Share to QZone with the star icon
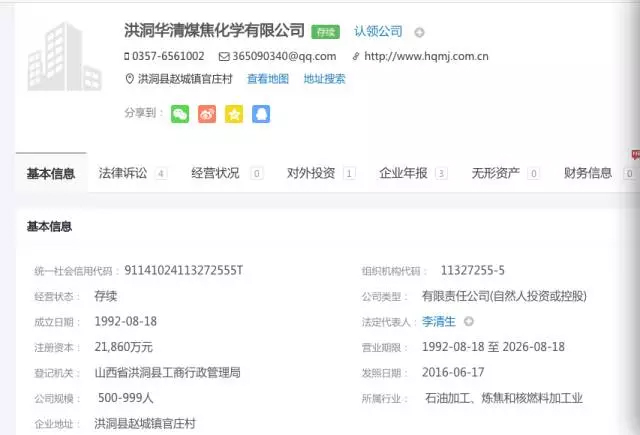The height and width of the screenshot is (435, 640). click(234, 114)
